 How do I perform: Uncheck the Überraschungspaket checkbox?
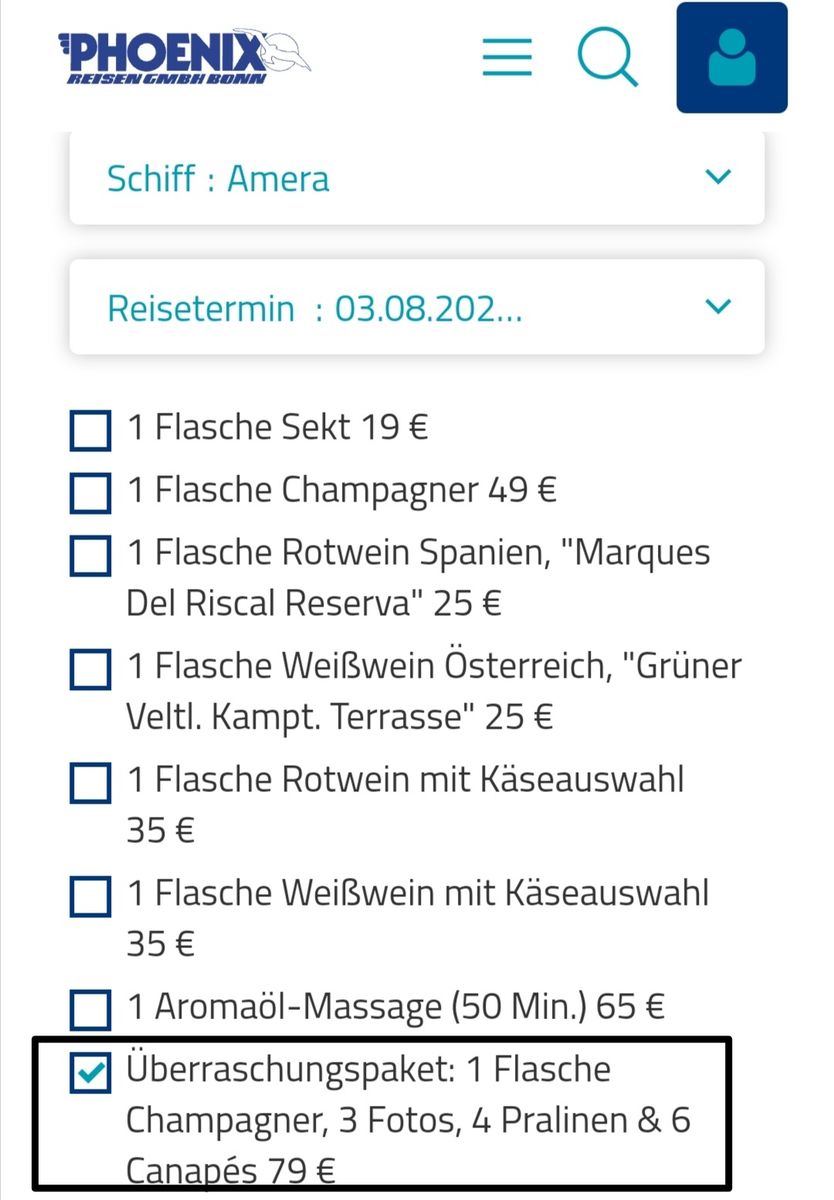90,1073
